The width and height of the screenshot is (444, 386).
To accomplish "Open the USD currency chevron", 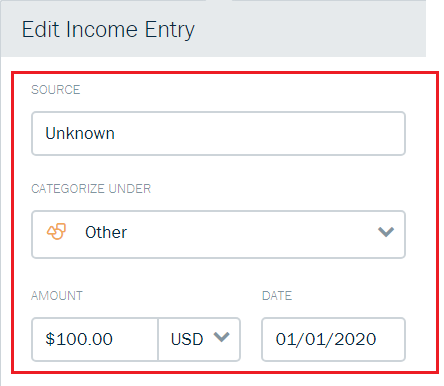I will (x=222, y=337).
